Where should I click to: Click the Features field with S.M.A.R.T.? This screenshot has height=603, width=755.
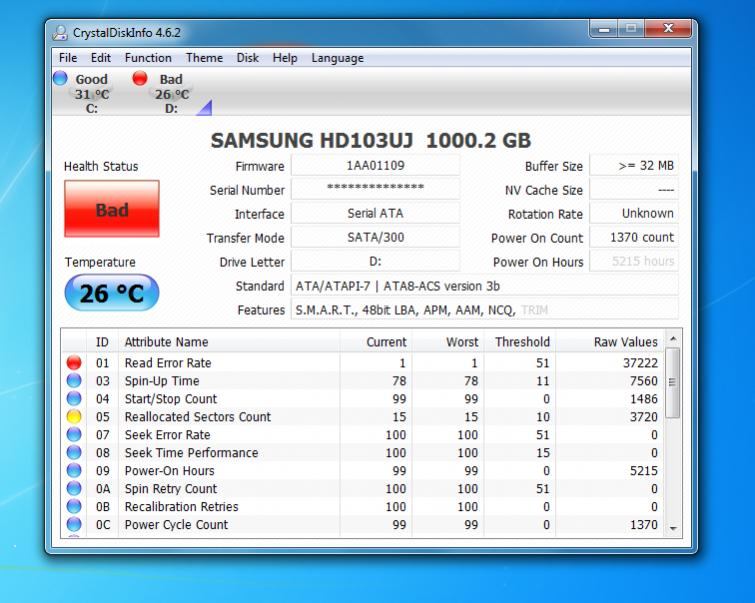tap(484, 310)
